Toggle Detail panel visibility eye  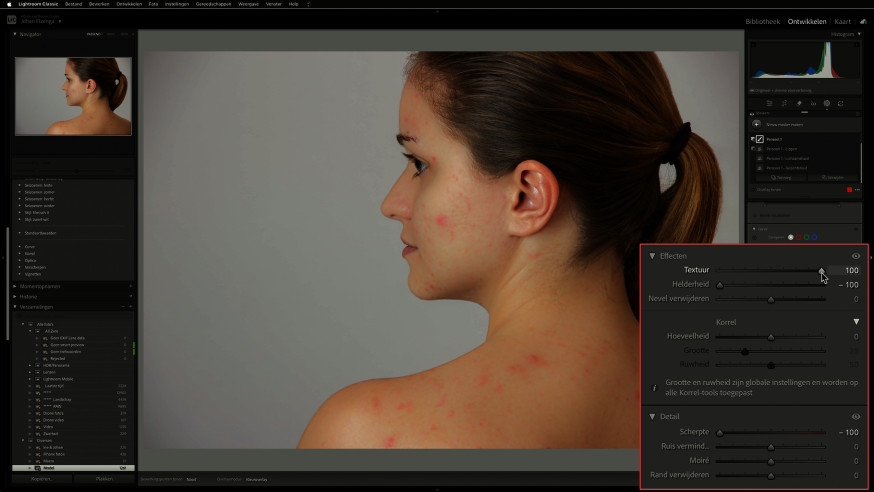[856, 417]
